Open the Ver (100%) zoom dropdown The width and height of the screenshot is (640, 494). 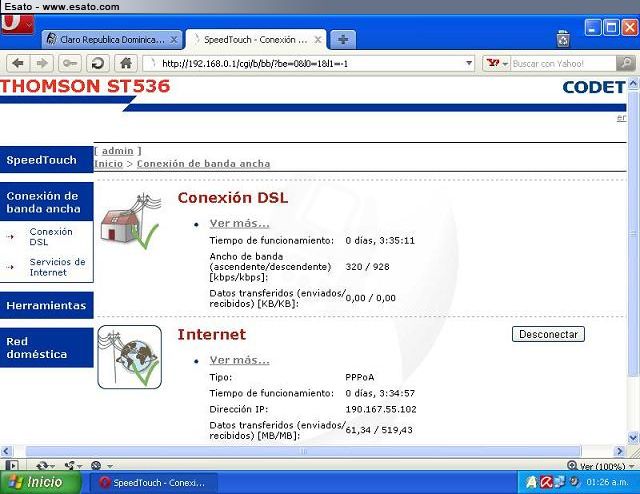point(601,466)
